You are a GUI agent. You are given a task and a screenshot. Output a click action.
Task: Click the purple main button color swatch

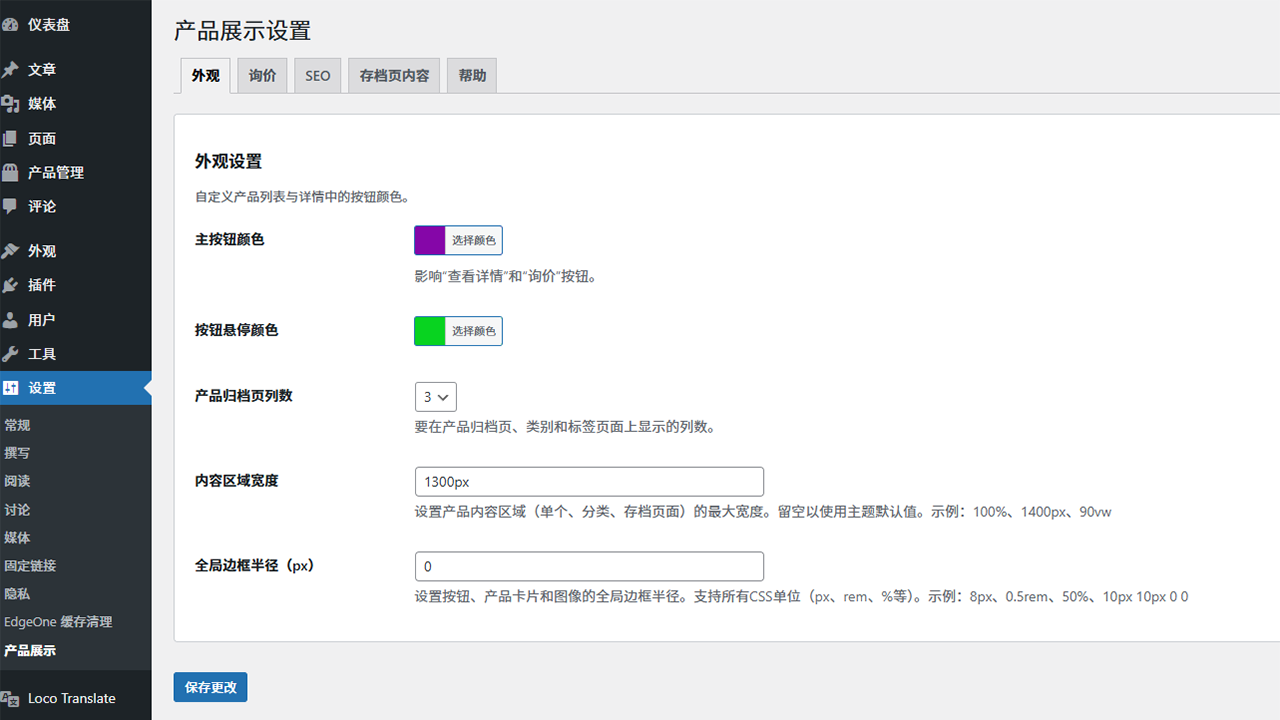pos(430,241)
